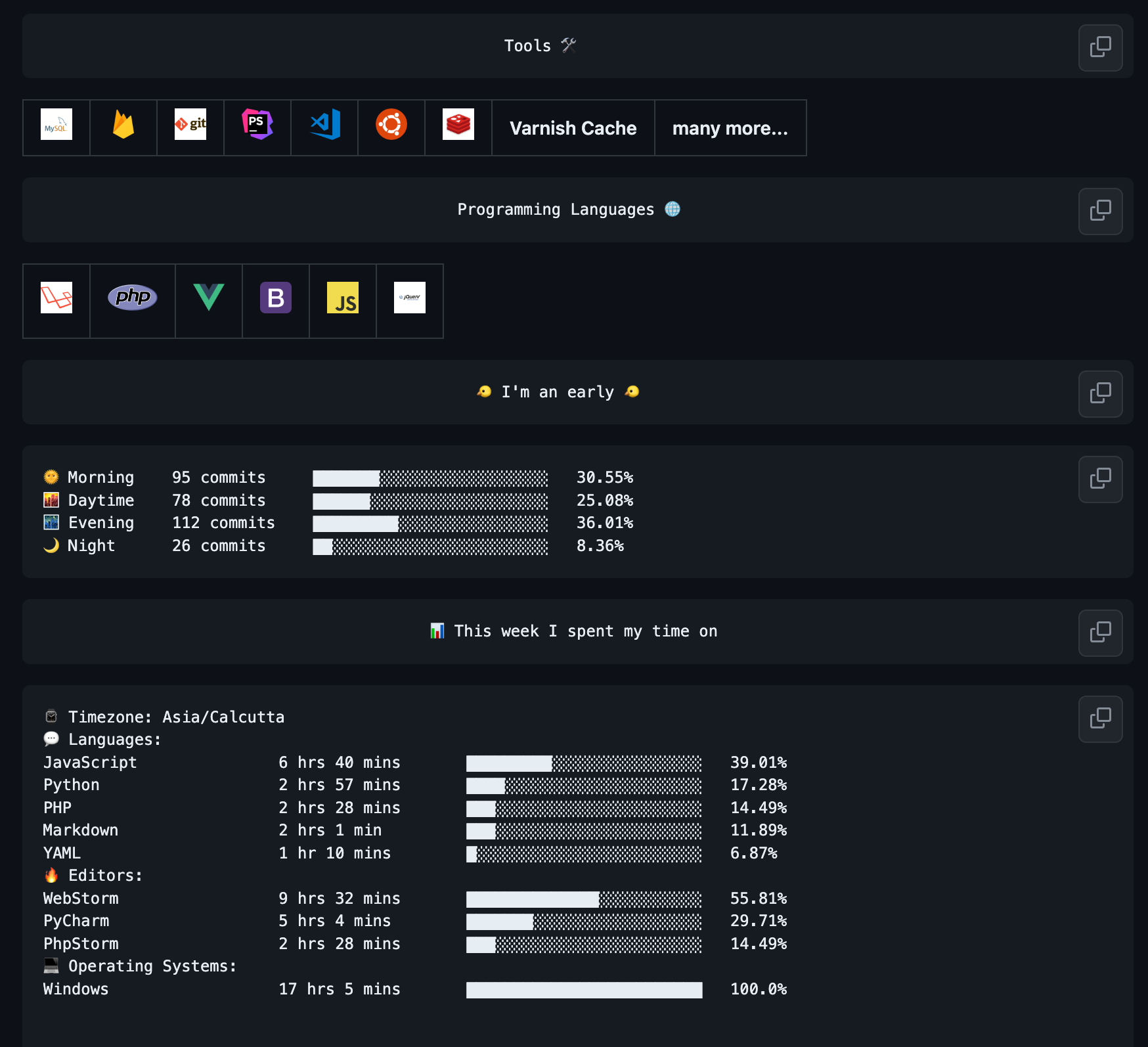The width and height of the screenshot is (1148, 1047).
Task: Select the Laravel logo icon
Action: tap(56, 298)
